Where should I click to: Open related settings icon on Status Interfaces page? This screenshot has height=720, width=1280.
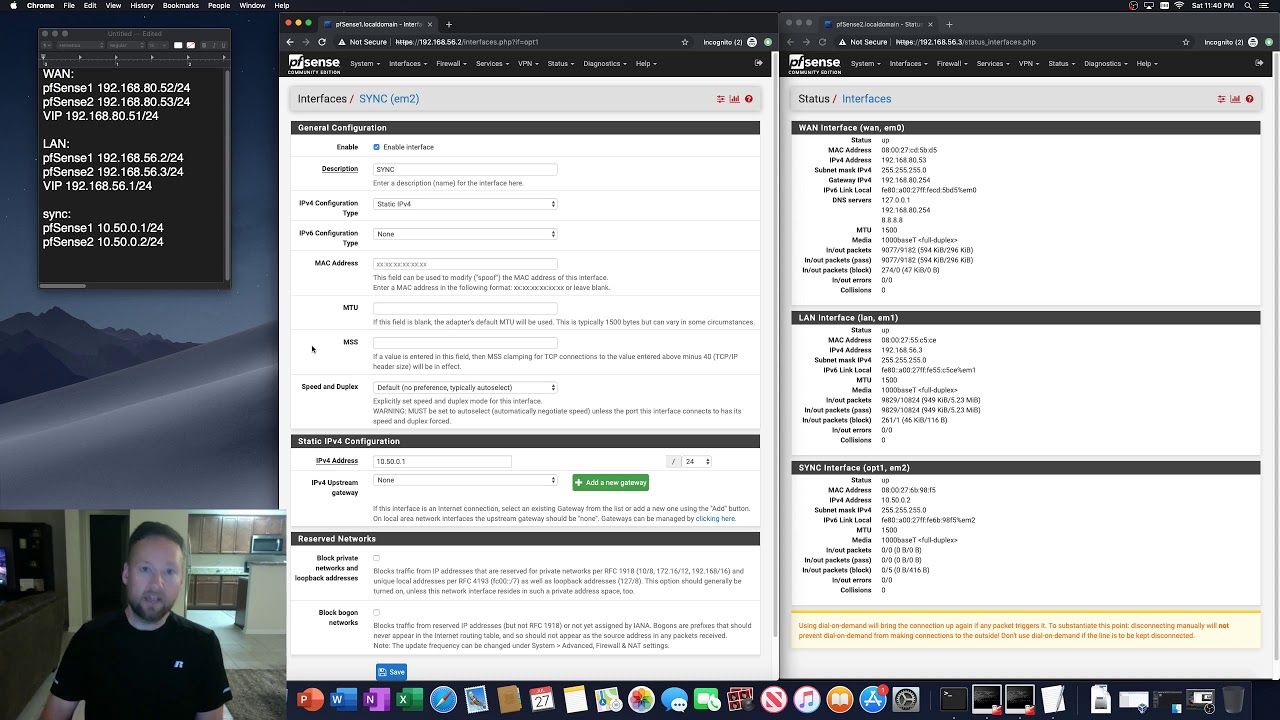pos(1221,99)
